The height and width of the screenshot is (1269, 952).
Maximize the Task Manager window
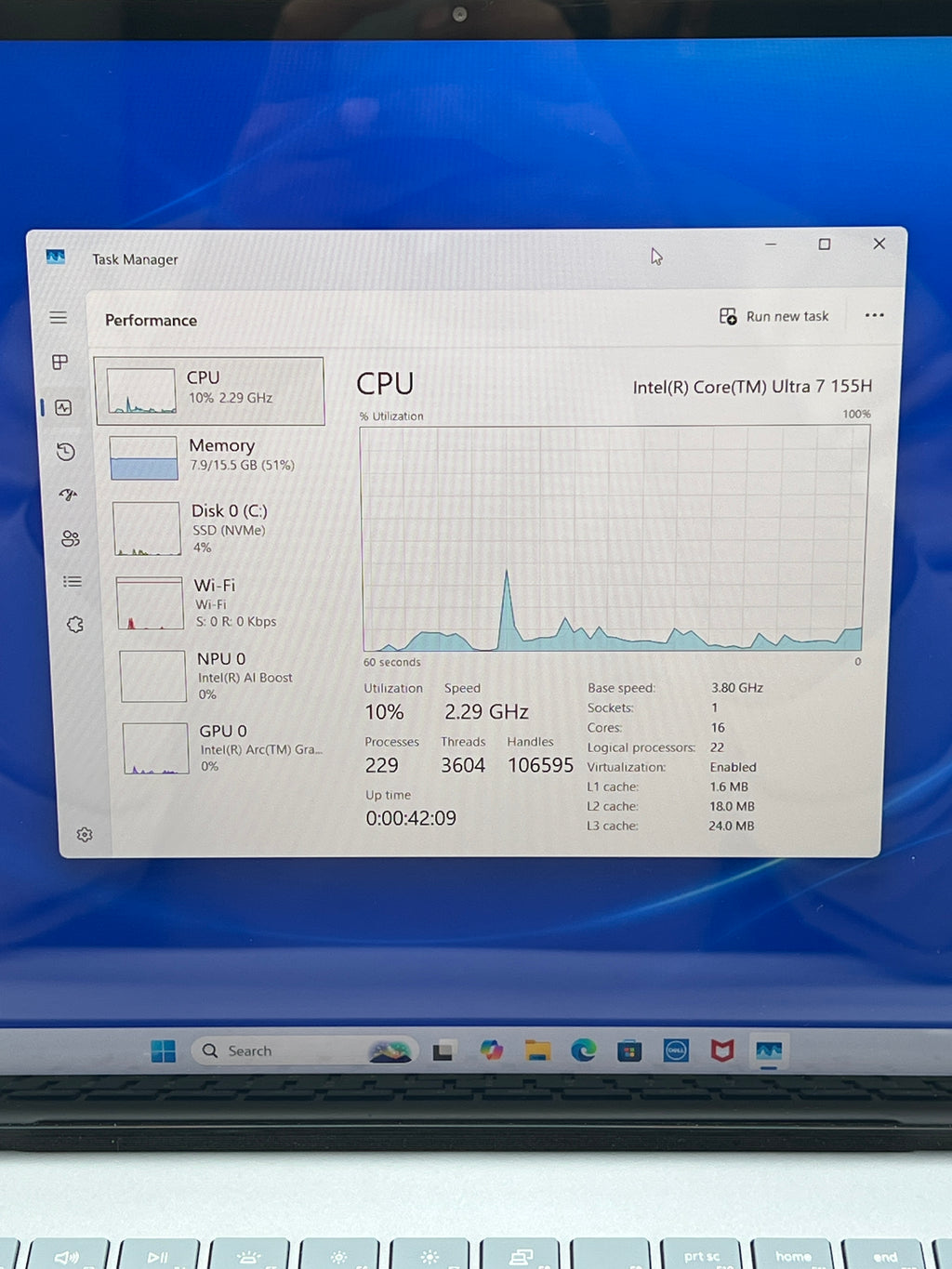pyautogui.click(x=824, y=245)
